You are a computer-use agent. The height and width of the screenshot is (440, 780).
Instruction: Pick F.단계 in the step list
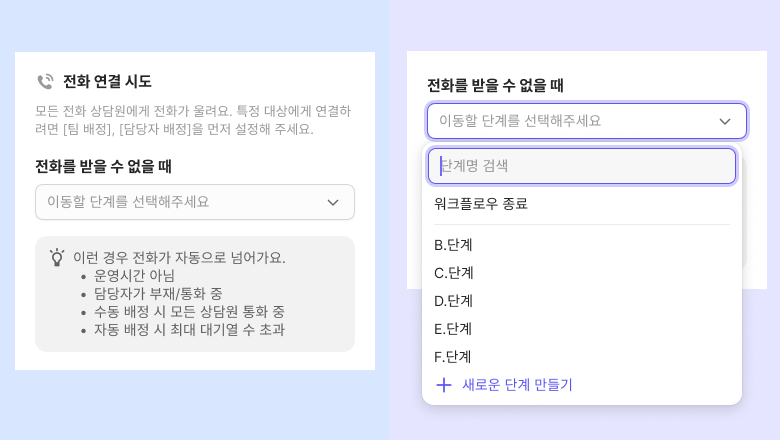453,357
